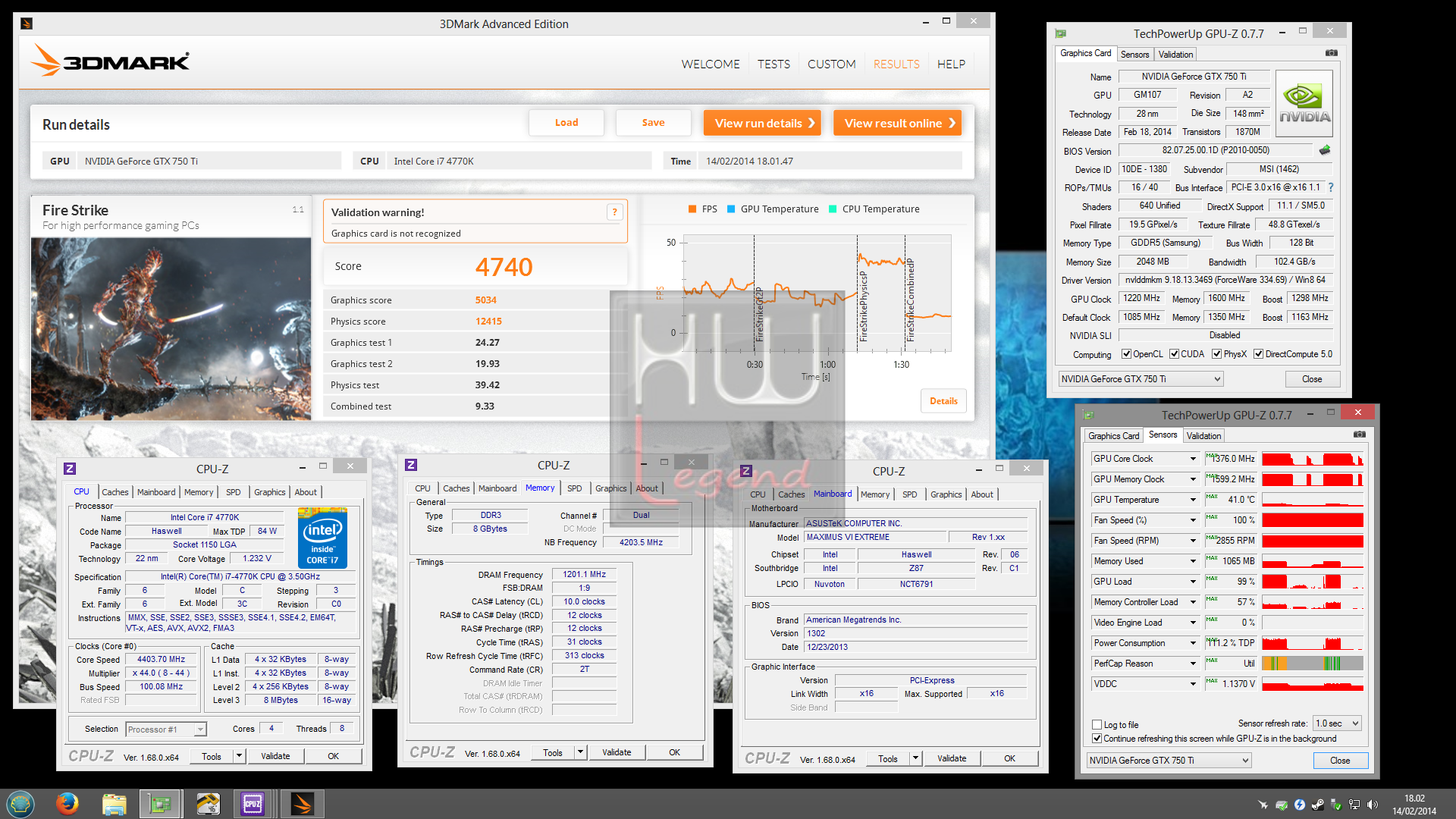This screenshot has height=819, width=1456.
Task: Switch to SPD tab in CPU-Z Memory window
Action: click(x=575, y=488)
